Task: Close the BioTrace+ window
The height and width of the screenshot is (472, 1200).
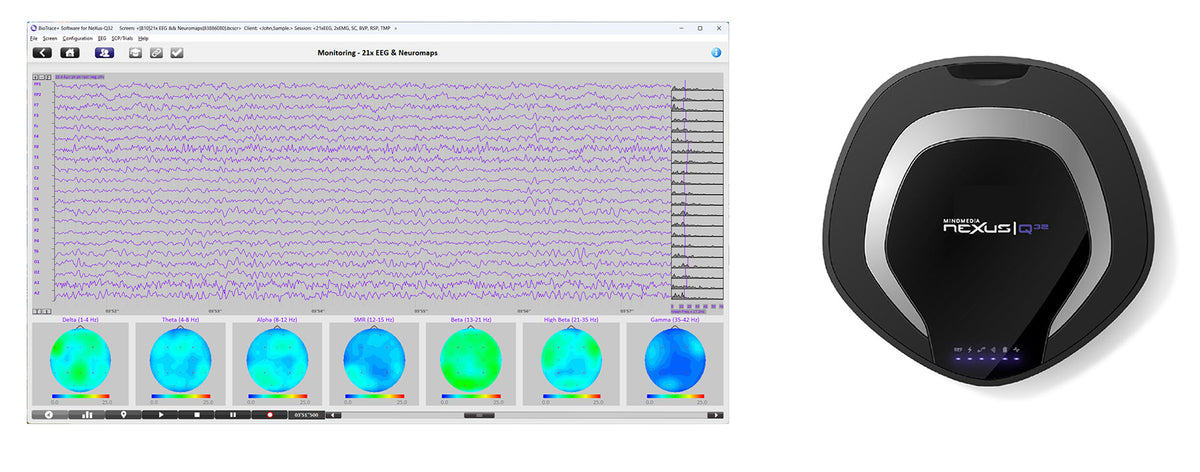Action: [x=718, y=28]
